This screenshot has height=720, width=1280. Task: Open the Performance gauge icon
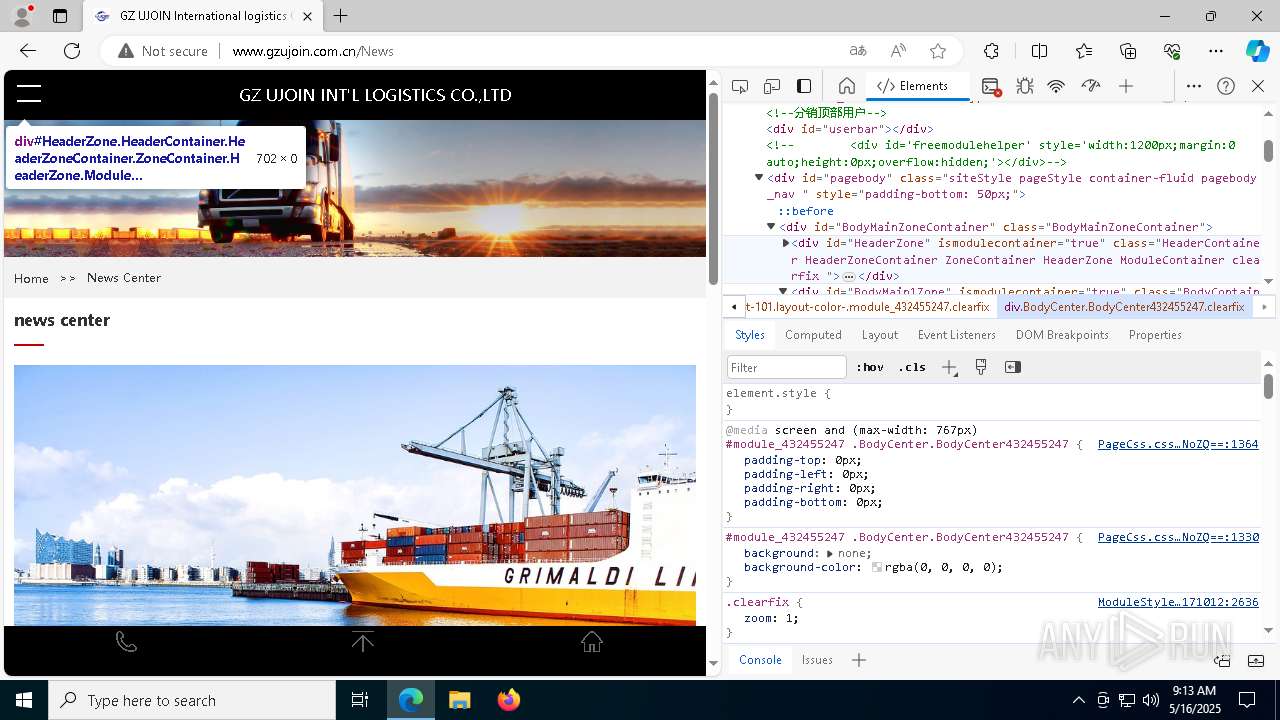(1091, 86)
